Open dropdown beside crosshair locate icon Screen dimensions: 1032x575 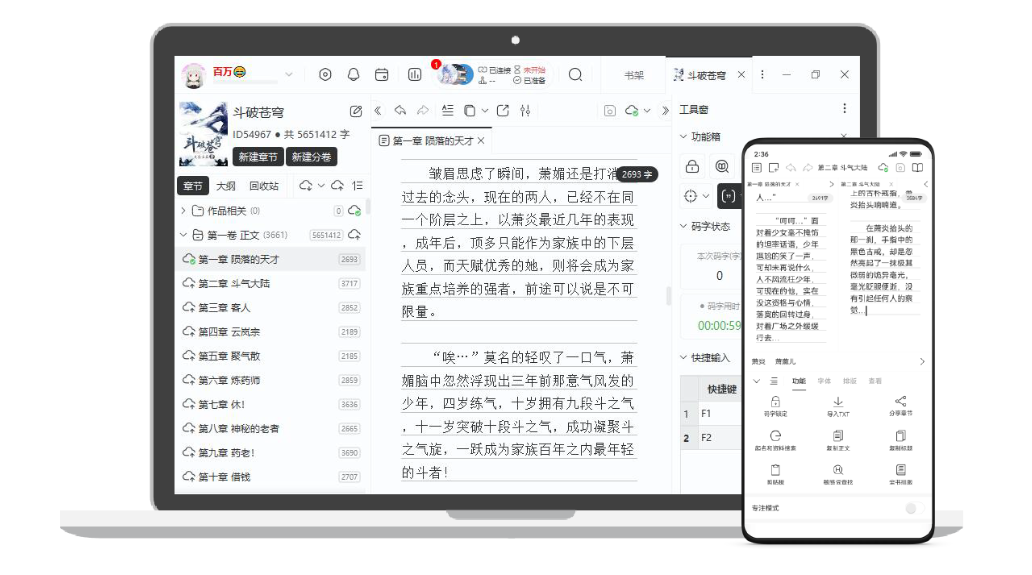tap(706, 196)
